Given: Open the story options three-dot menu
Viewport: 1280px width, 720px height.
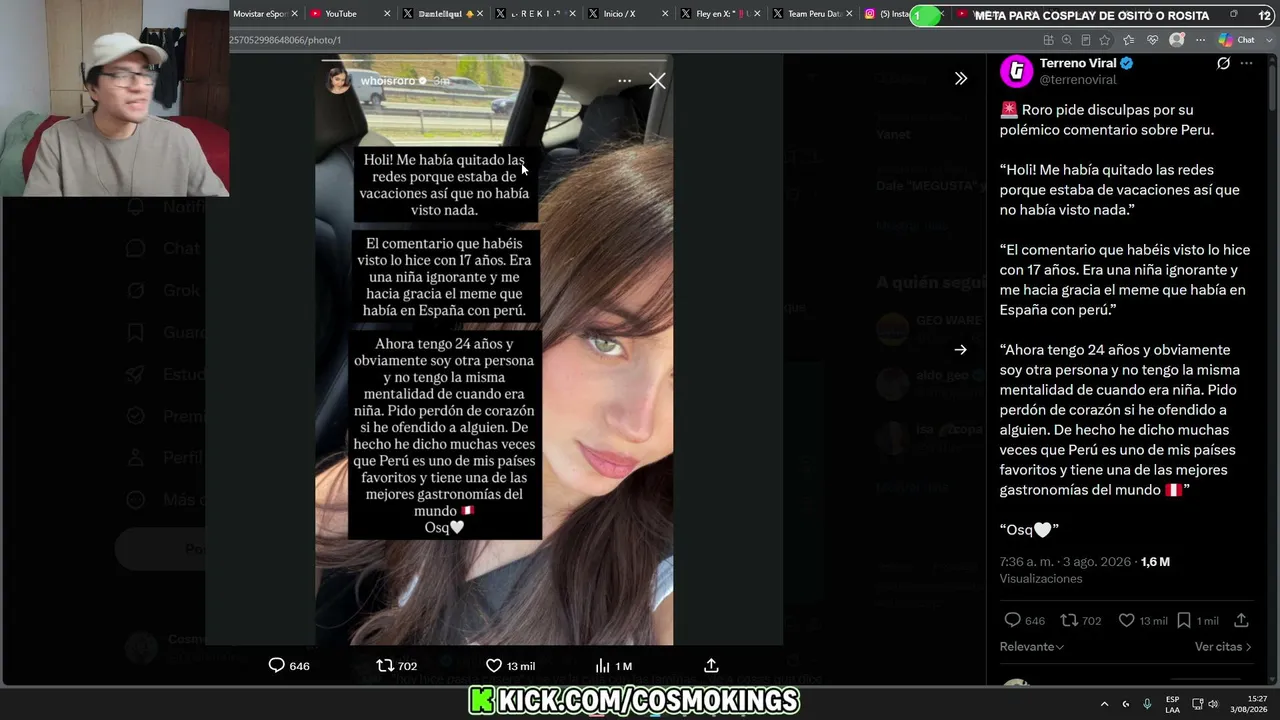Looking at the screenshot, I should pos(624,81).
